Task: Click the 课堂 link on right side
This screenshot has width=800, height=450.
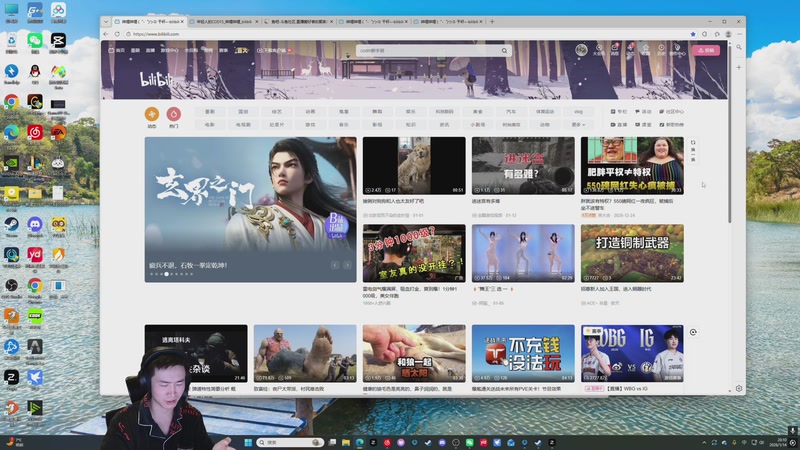Action: 643,124
